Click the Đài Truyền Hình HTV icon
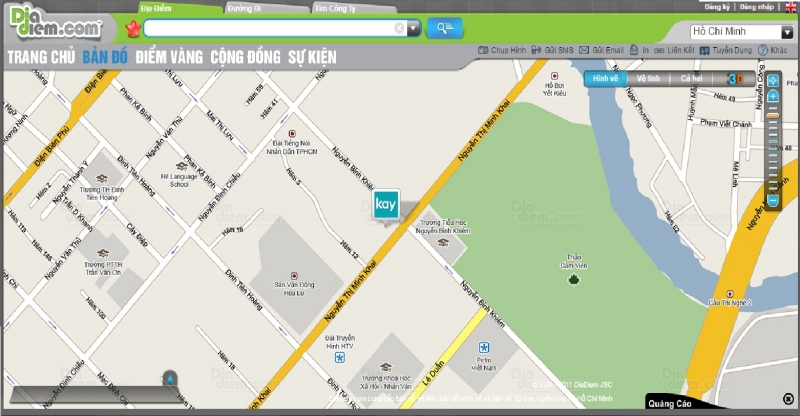The width and height of the screenshot is (800, 416). [340, 358]
